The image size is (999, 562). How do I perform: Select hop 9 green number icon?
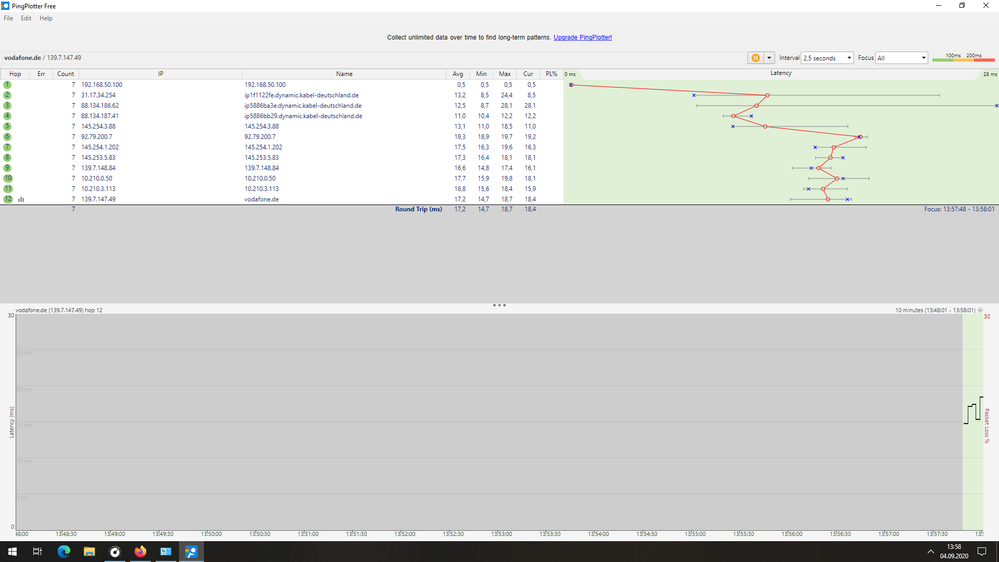pyautogui.click(x=8, y=168)
